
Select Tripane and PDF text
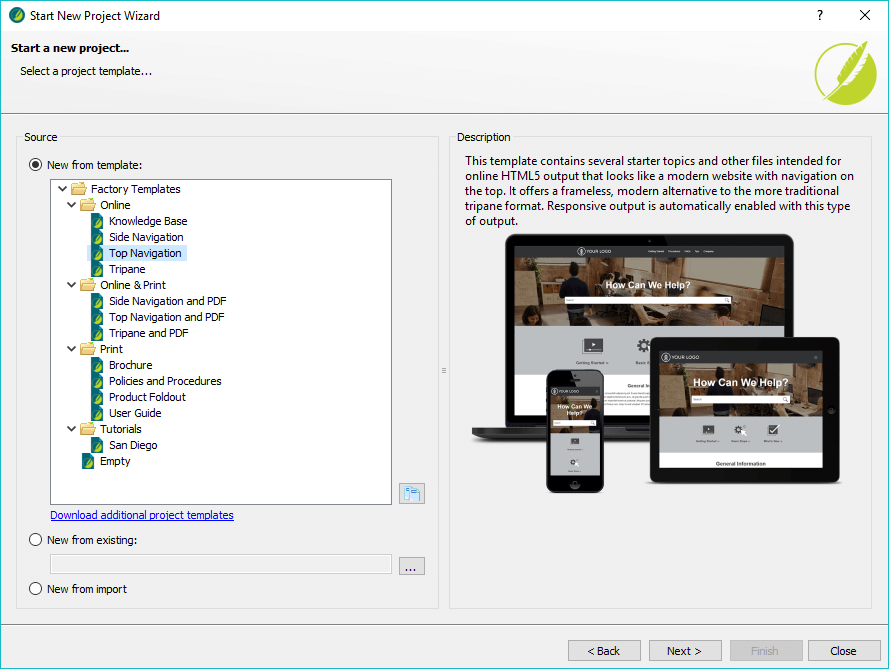tap(149, 333)
